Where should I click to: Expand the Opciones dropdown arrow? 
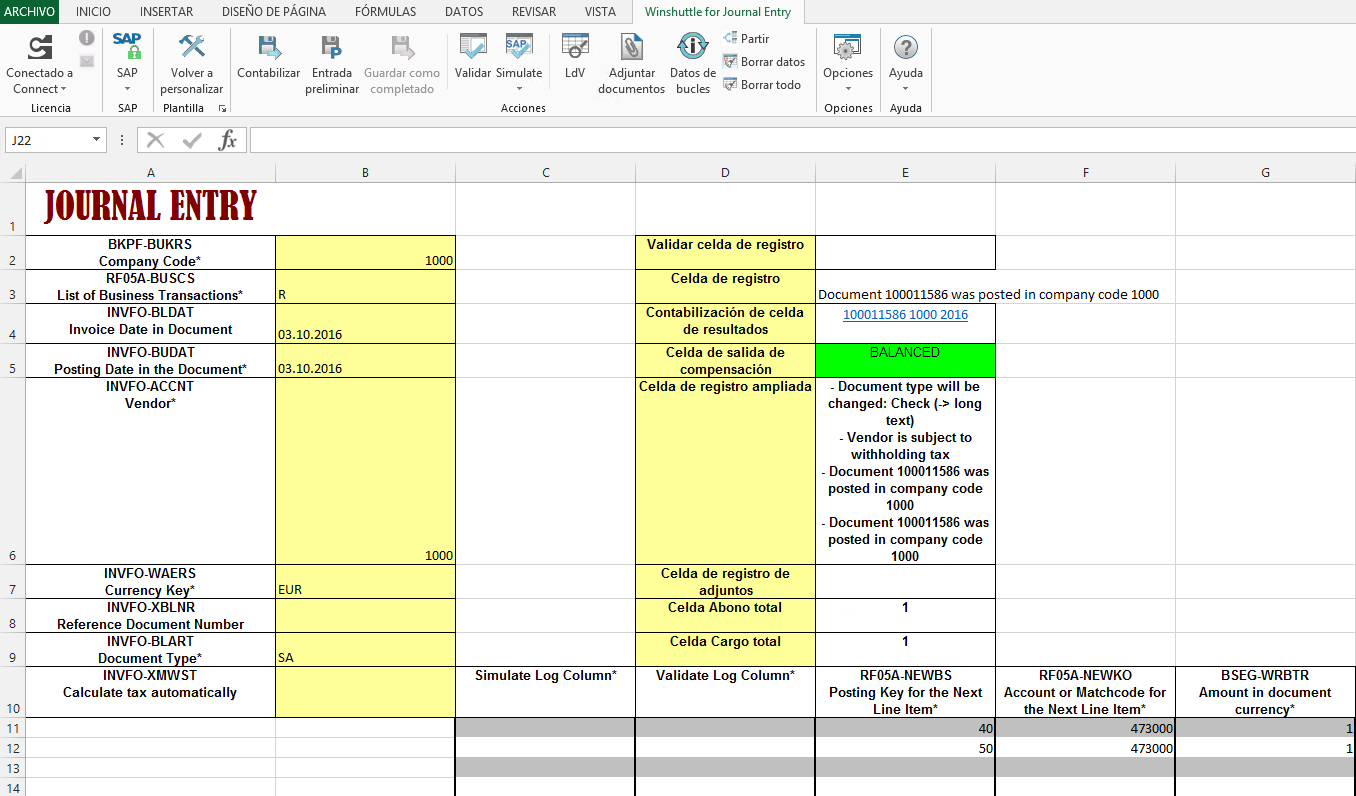[x=848, y=89]
